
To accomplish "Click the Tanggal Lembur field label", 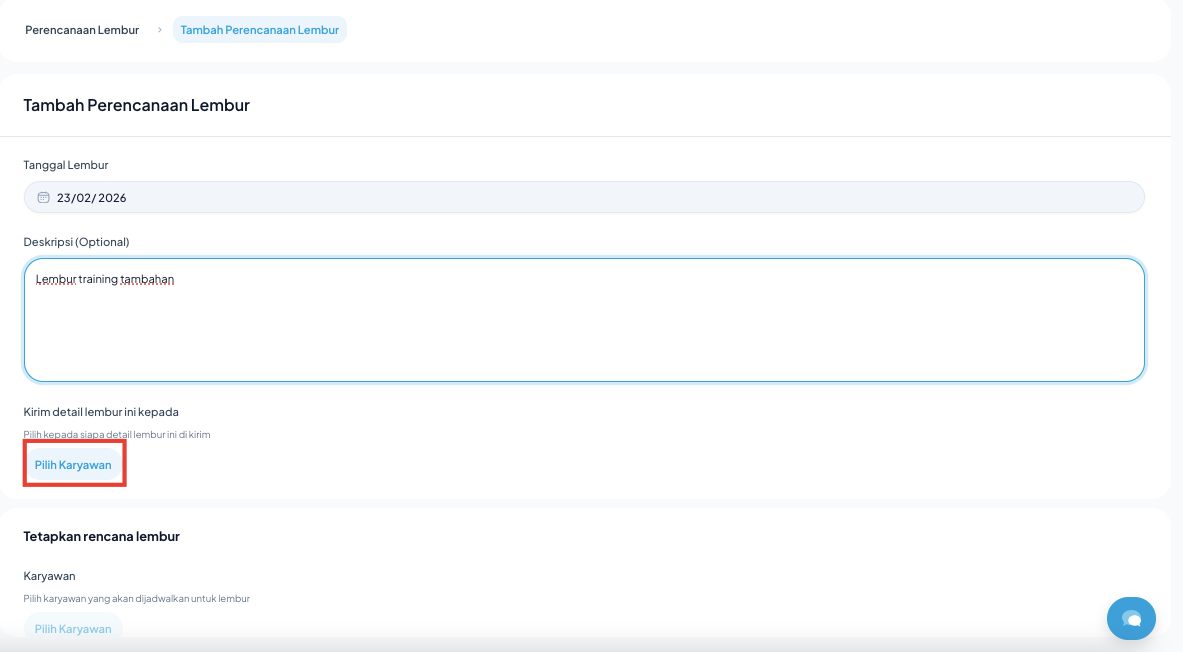I will 66,165.
